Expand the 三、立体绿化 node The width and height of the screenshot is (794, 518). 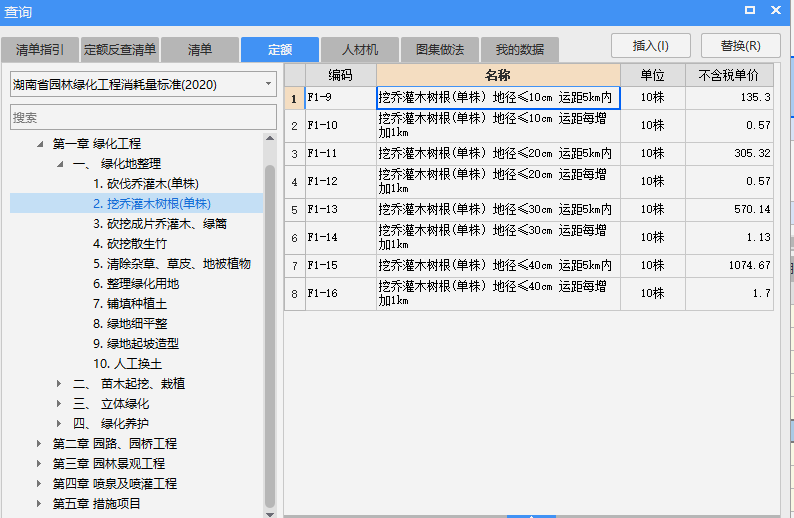click(x=59, y=404)
